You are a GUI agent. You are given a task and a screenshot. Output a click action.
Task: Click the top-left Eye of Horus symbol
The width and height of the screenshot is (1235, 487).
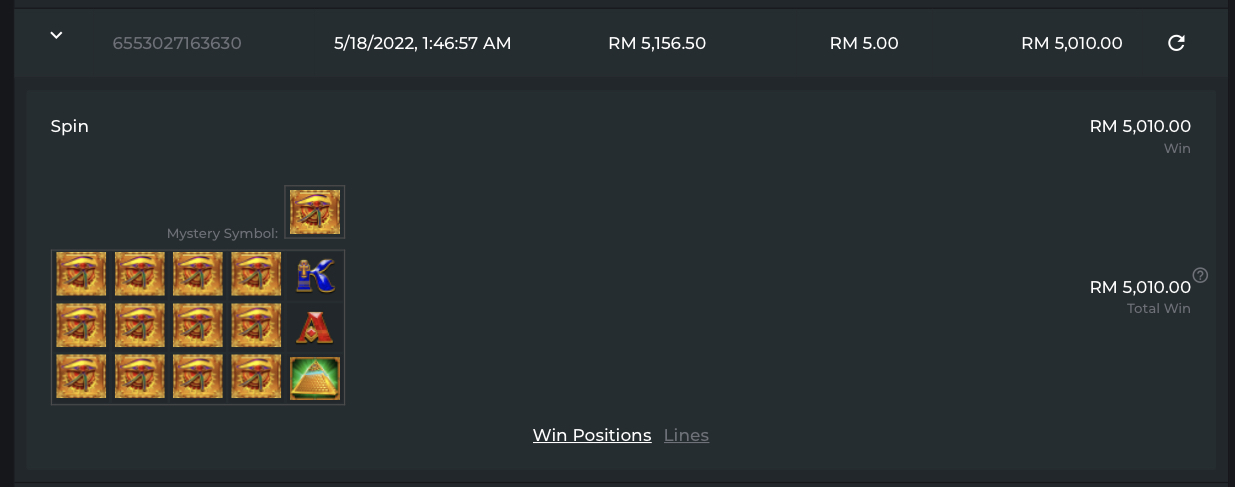point(81,275)
